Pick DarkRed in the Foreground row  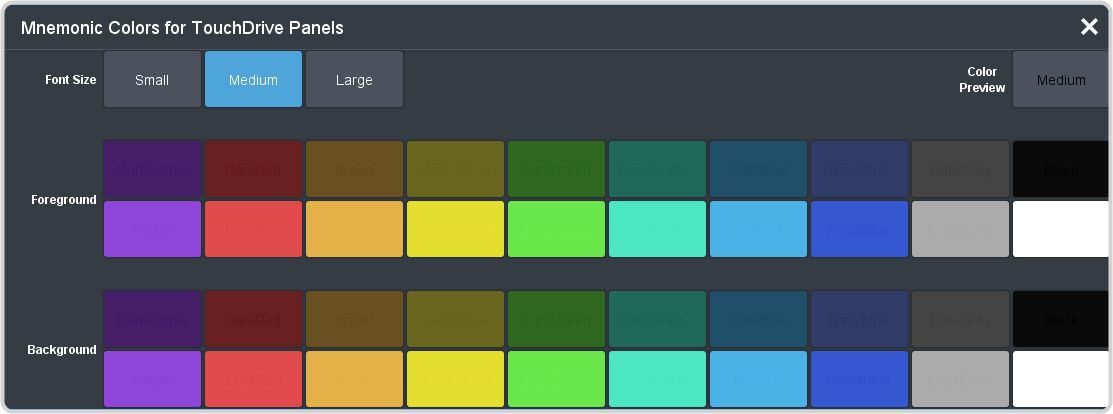253,169
